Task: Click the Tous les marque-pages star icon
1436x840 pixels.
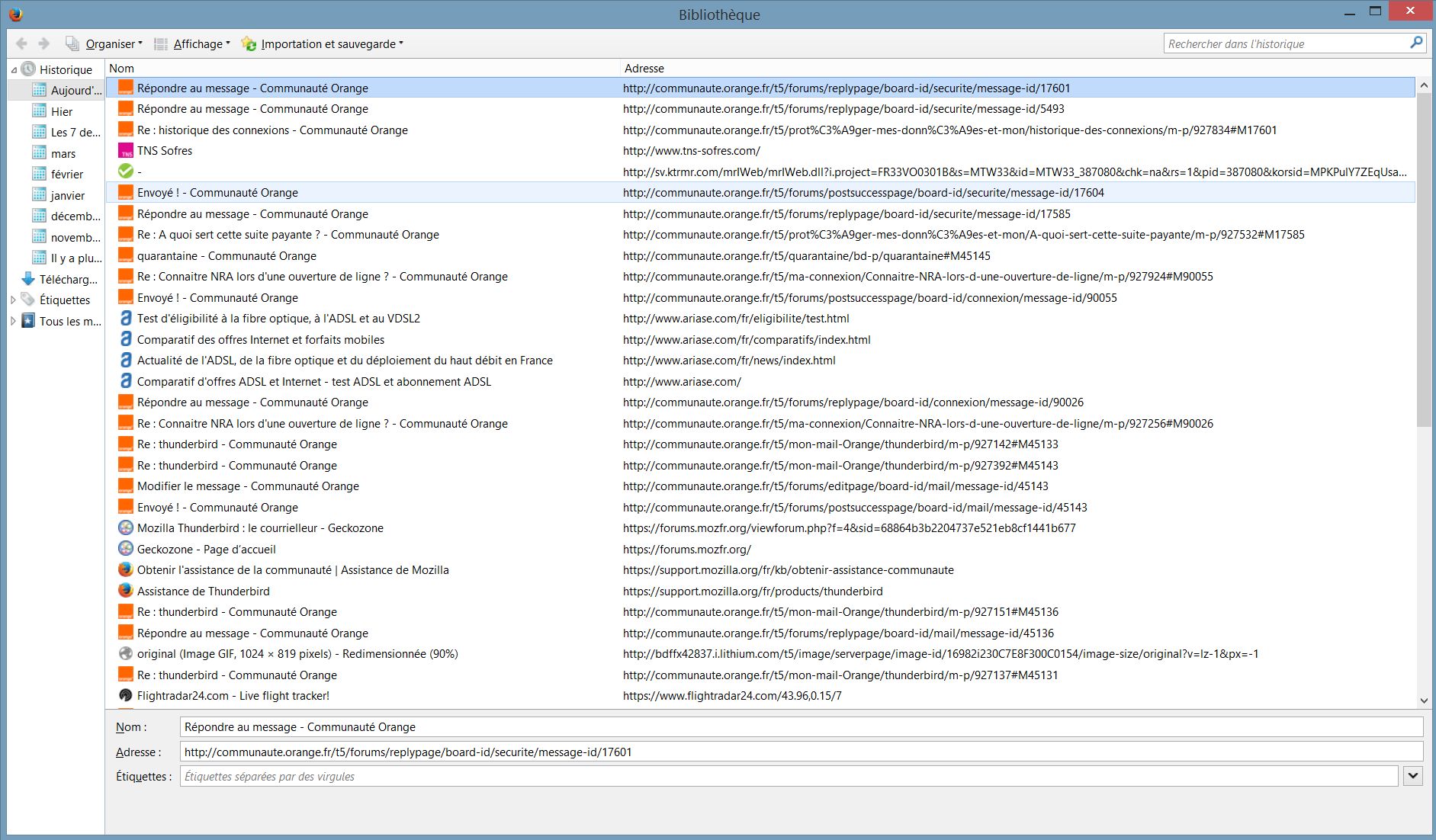Action: click(x=28, y=320)
